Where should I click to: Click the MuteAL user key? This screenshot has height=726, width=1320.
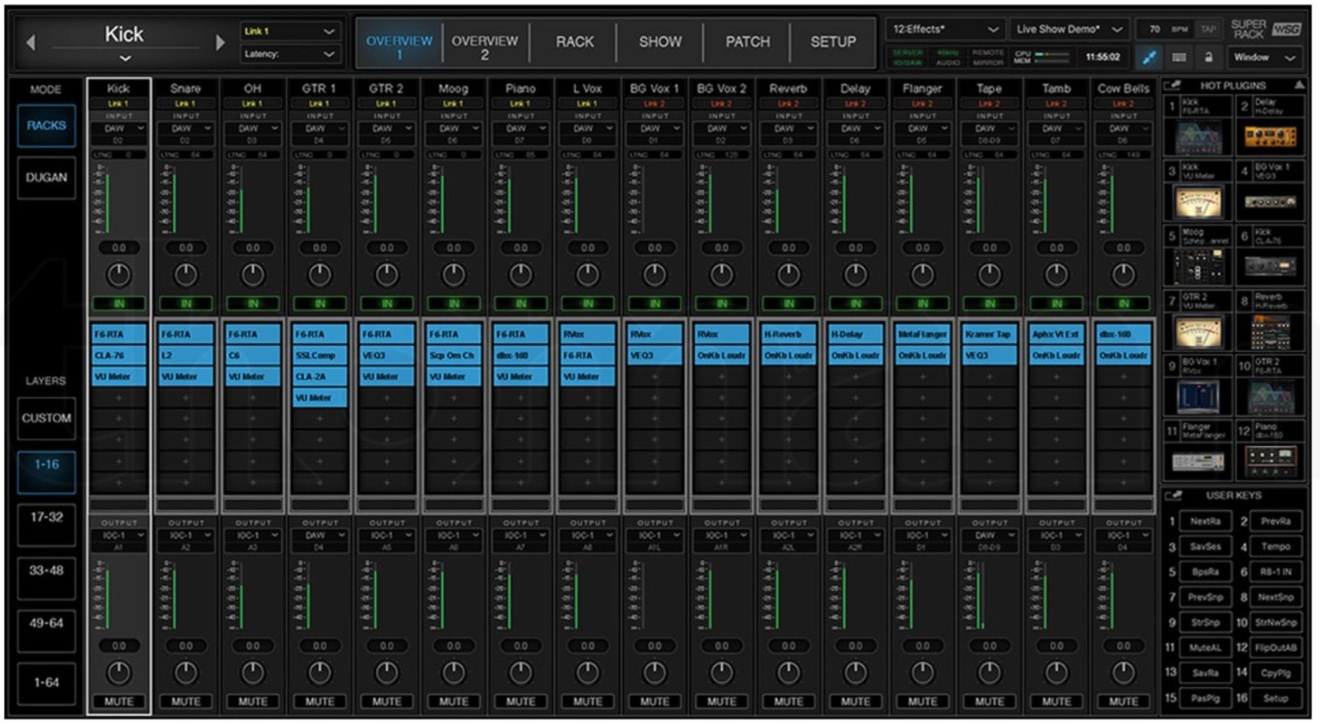1204,648
